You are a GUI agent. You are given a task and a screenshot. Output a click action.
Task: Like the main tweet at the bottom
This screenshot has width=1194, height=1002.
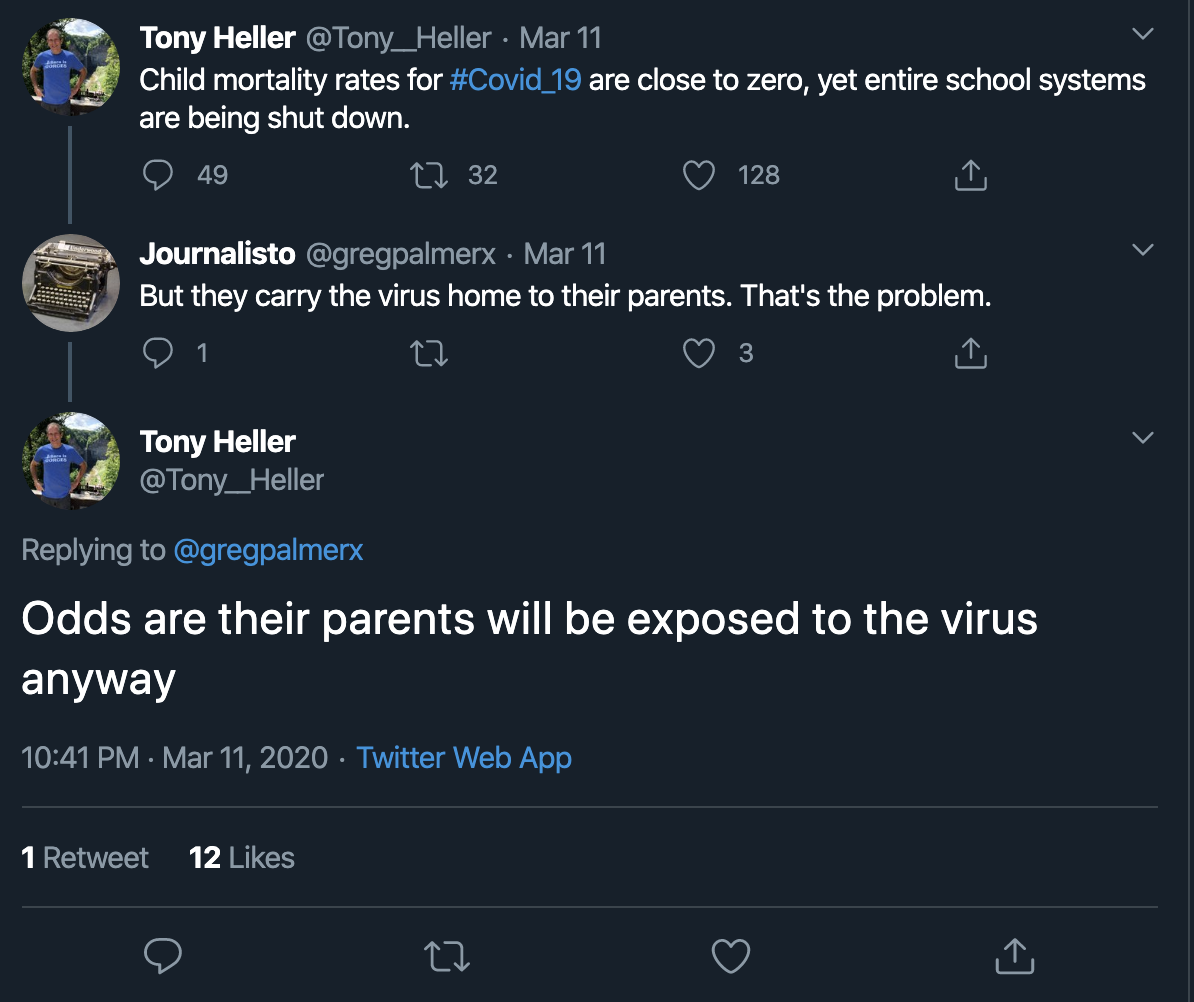731,956
